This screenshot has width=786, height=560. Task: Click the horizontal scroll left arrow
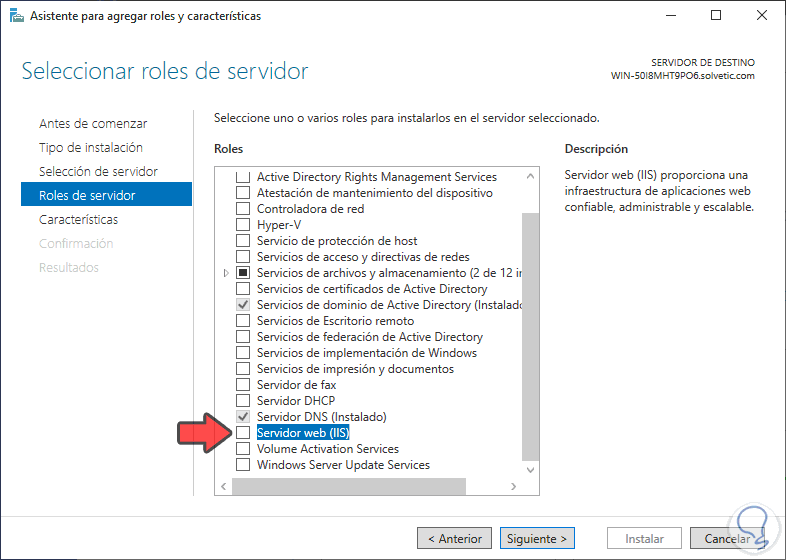pyautogui.click(x=224, y=486)
